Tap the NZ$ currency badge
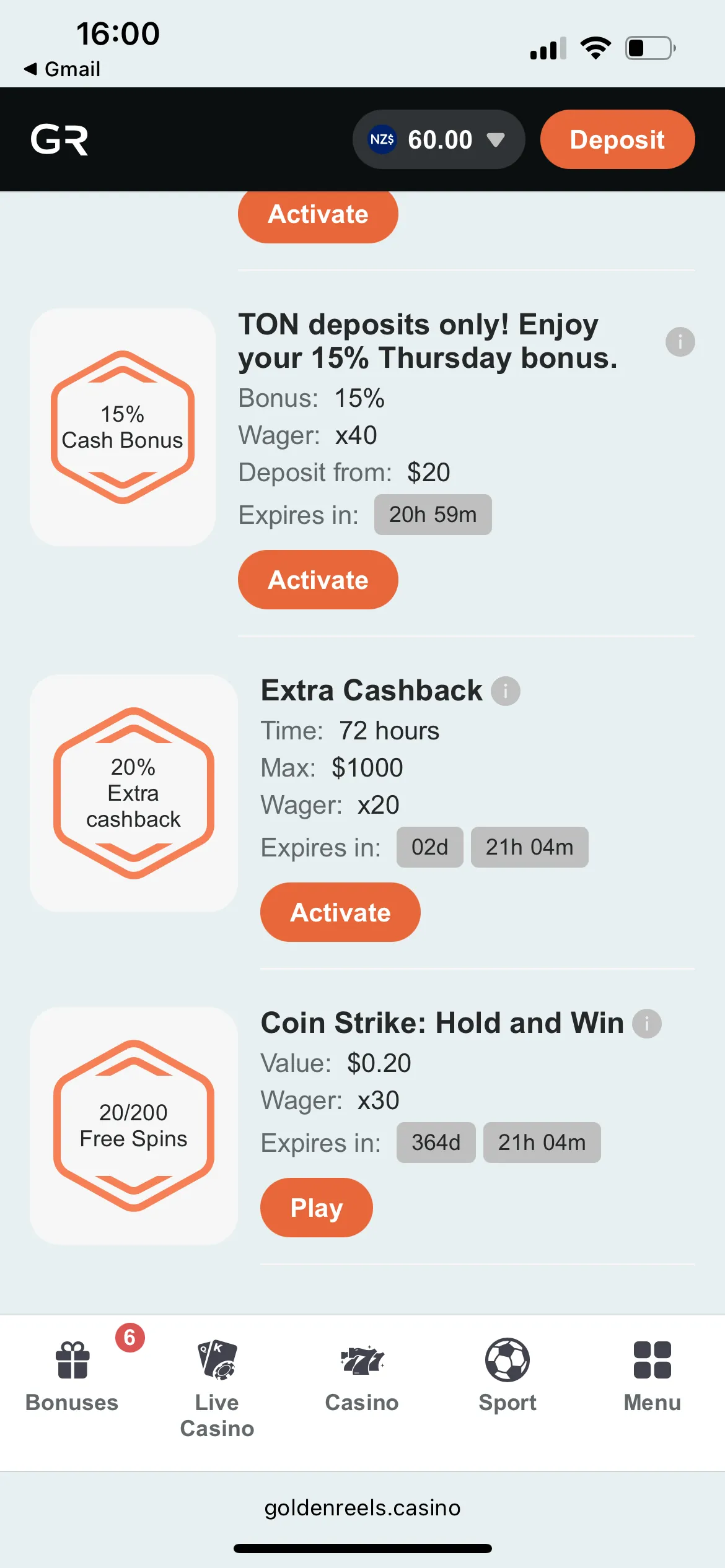Screen dimensions: 725x1568 [382, 139]
